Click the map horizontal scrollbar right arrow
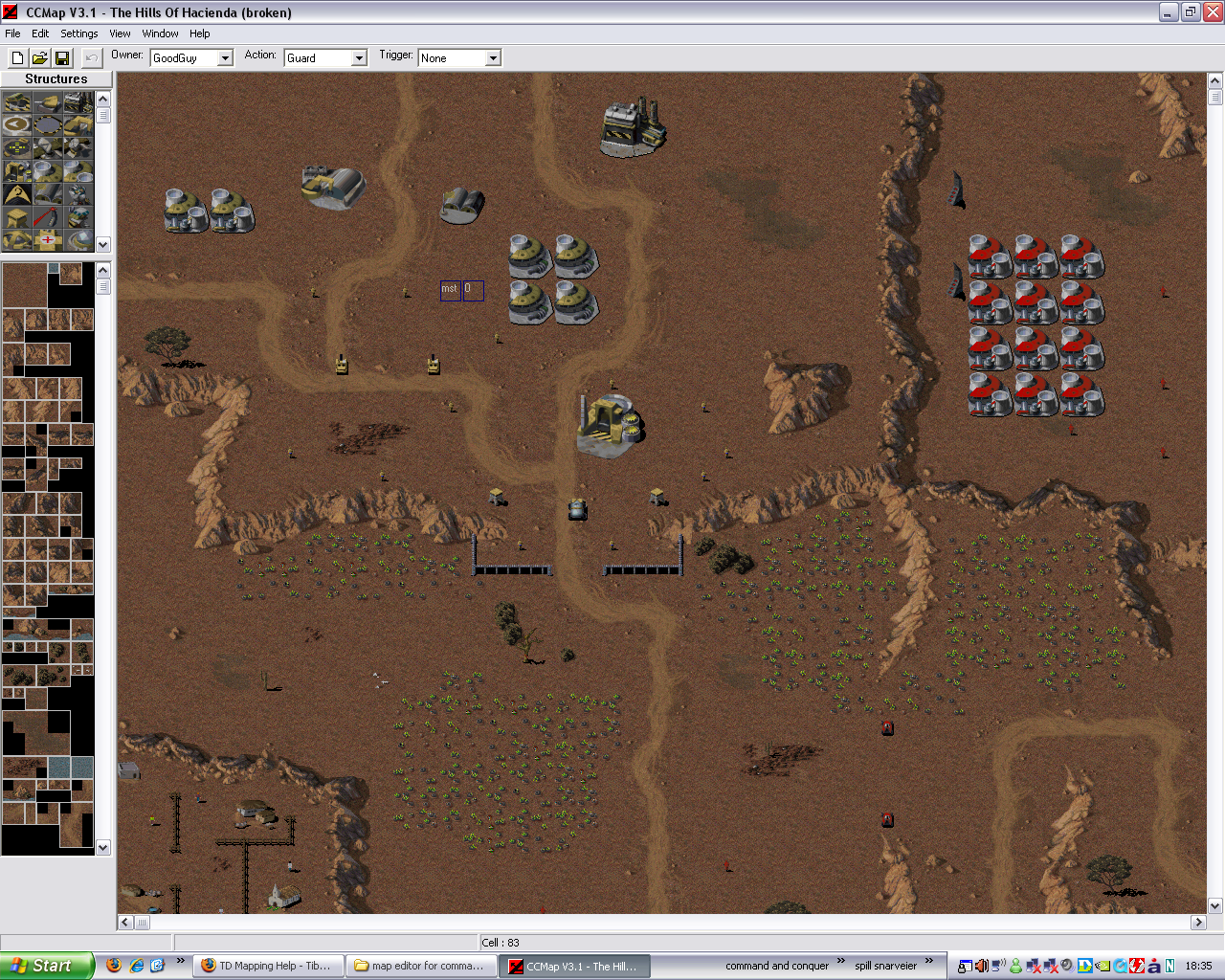Screen dimensions: 1225x980 coord(1198,923)
